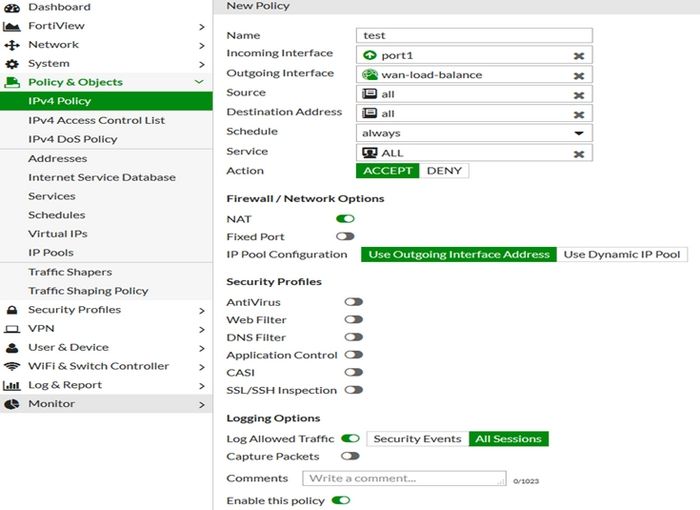The height and width of the screenshot is (510, 700).
Task: Set the Action to DENY
Action: 444,171
